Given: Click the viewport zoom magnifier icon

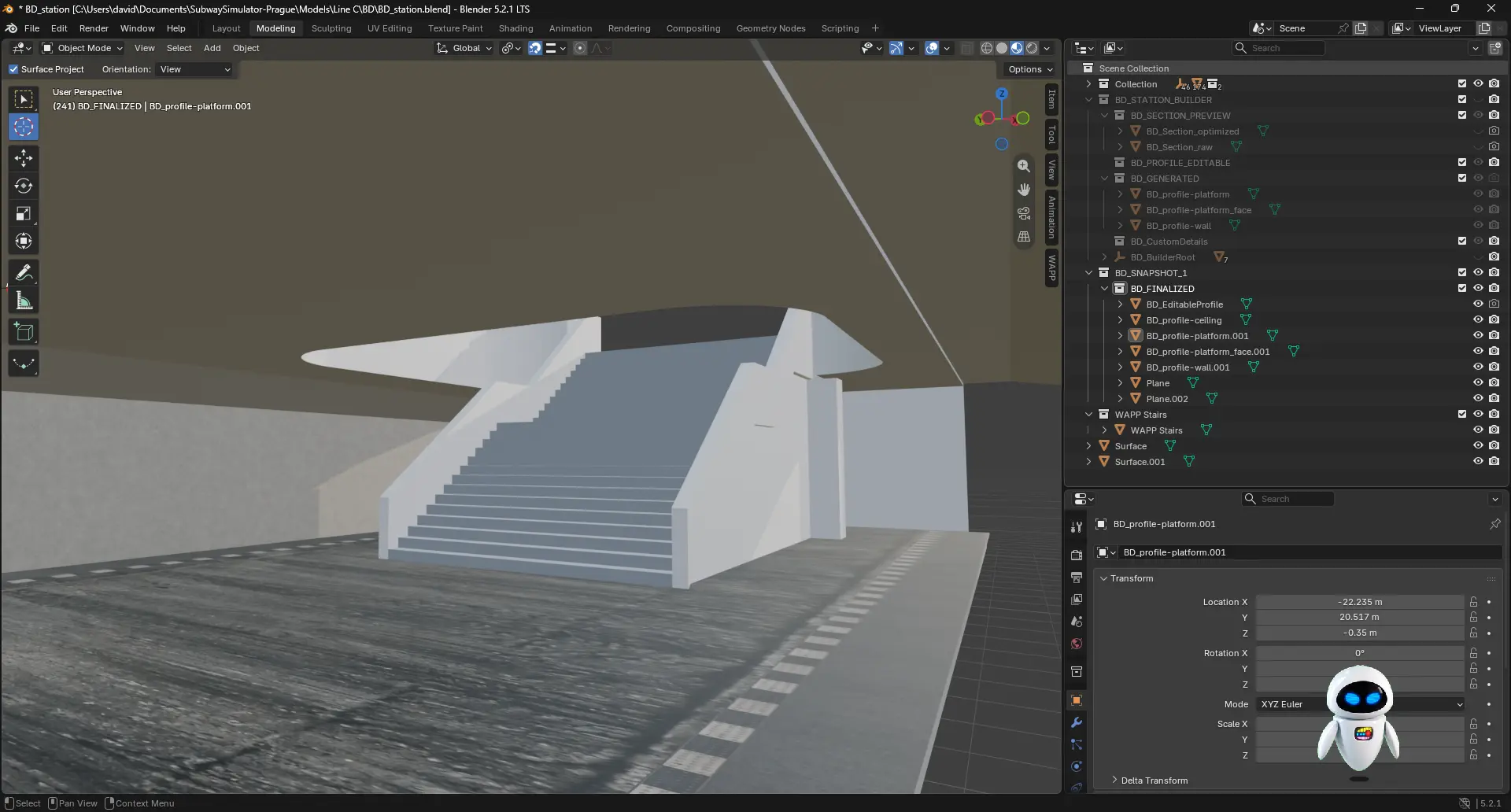Looking at the screenshot, I should point(1024,166).
